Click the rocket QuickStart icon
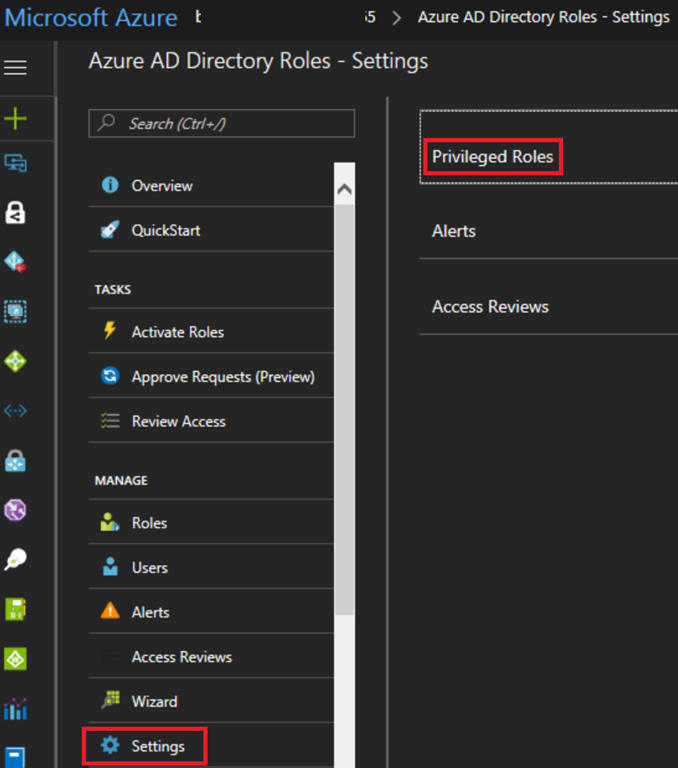 (110, 230)
